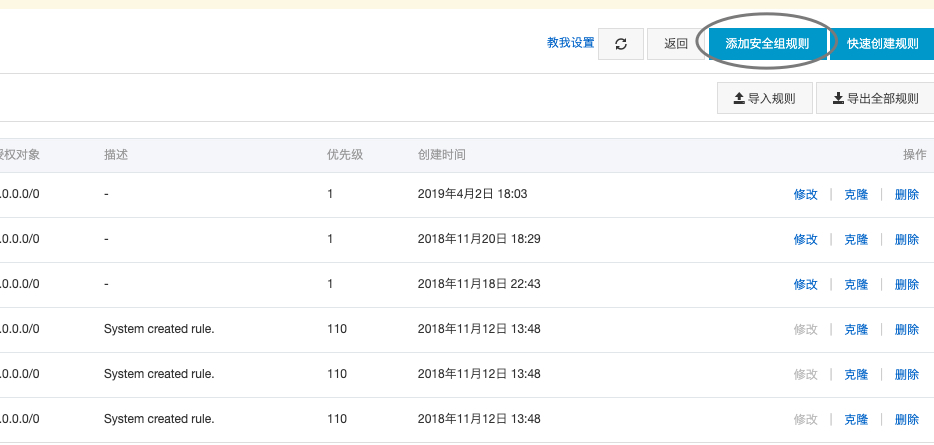Clone the rule created 2019年4月2日 18:03

click(x=856, y=195)
